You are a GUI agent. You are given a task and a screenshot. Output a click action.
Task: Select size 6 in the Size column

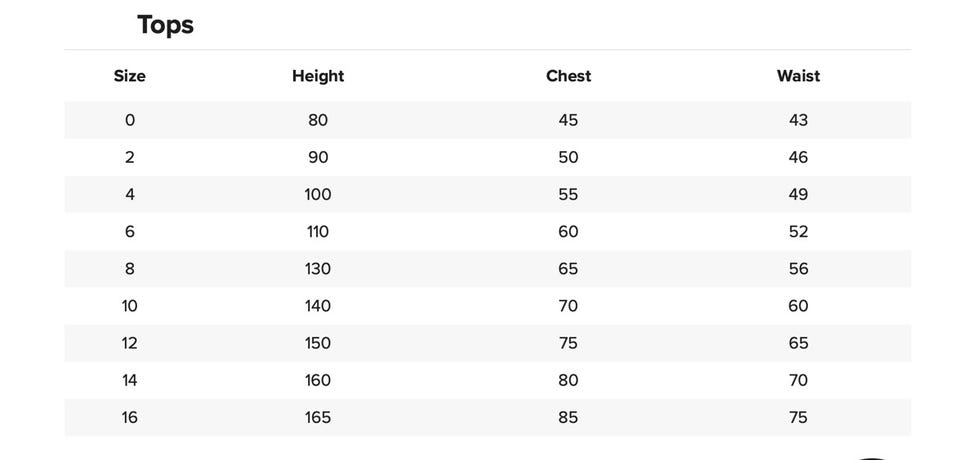pyautogui.click(x=130, y=232)
